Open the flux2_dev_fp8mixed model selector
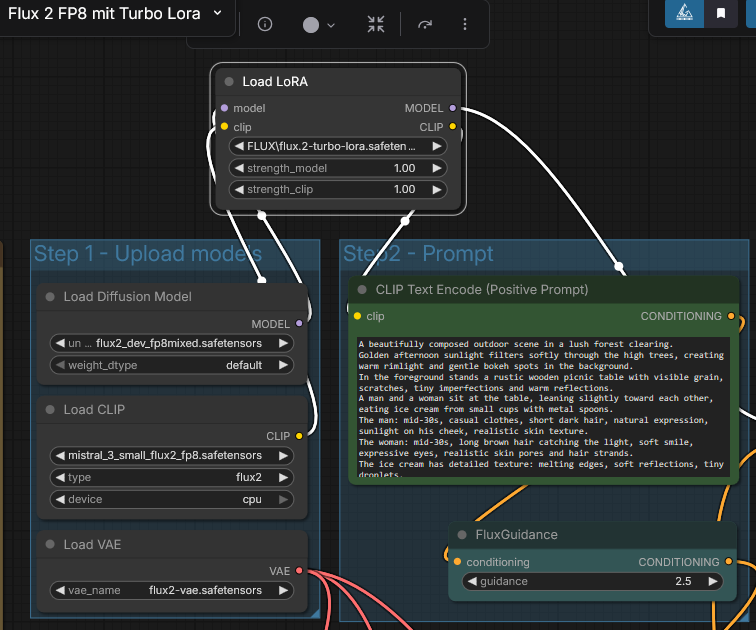The image size is (756, 630). 172,343
